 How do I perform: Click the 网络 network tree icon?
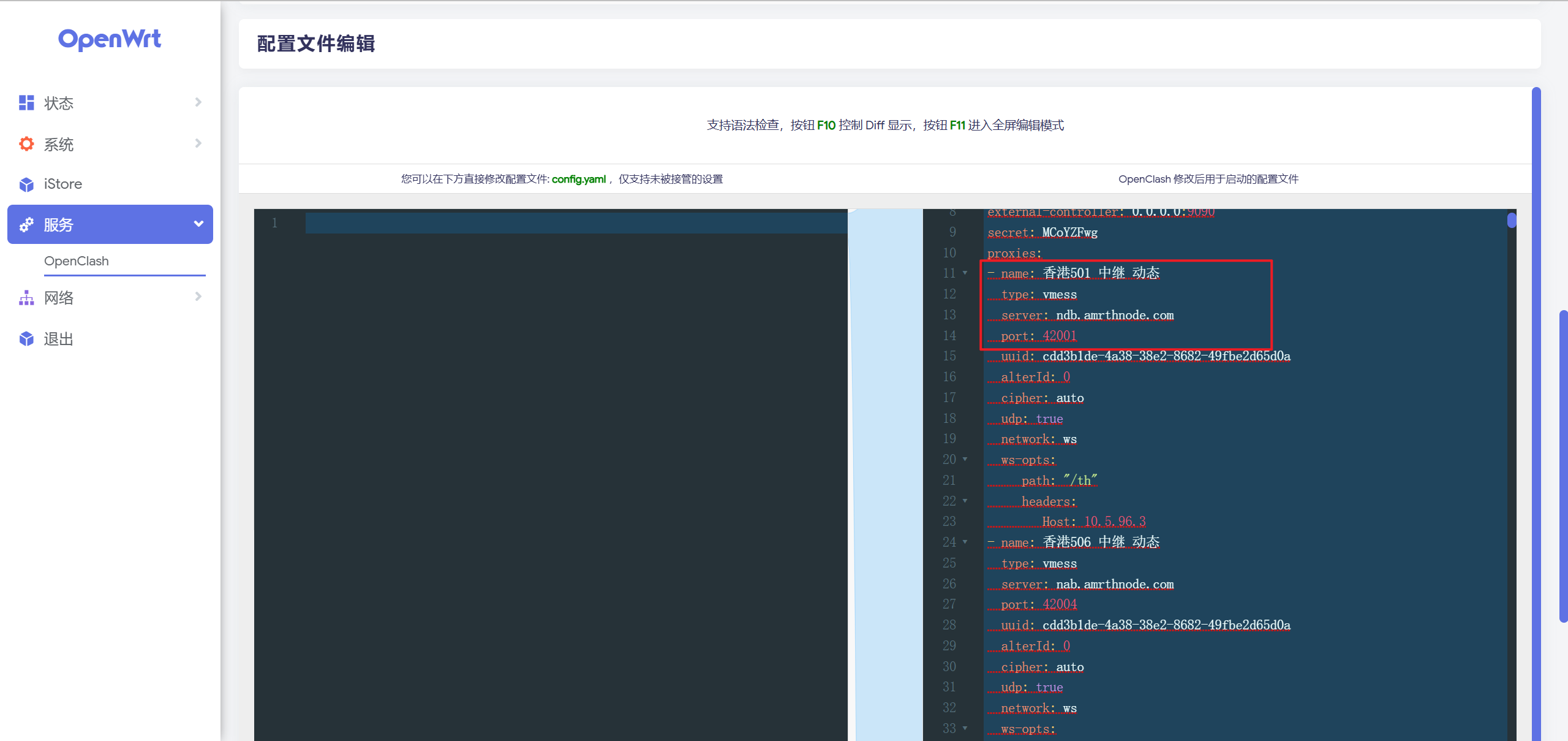tap(26, 298)
